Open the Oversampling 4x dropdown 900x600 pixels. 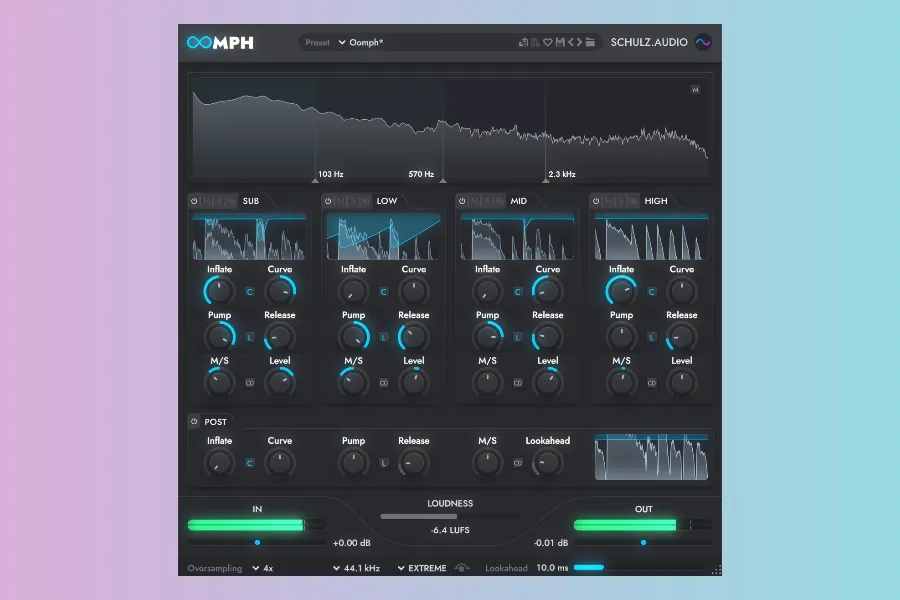tap(263, 568)
